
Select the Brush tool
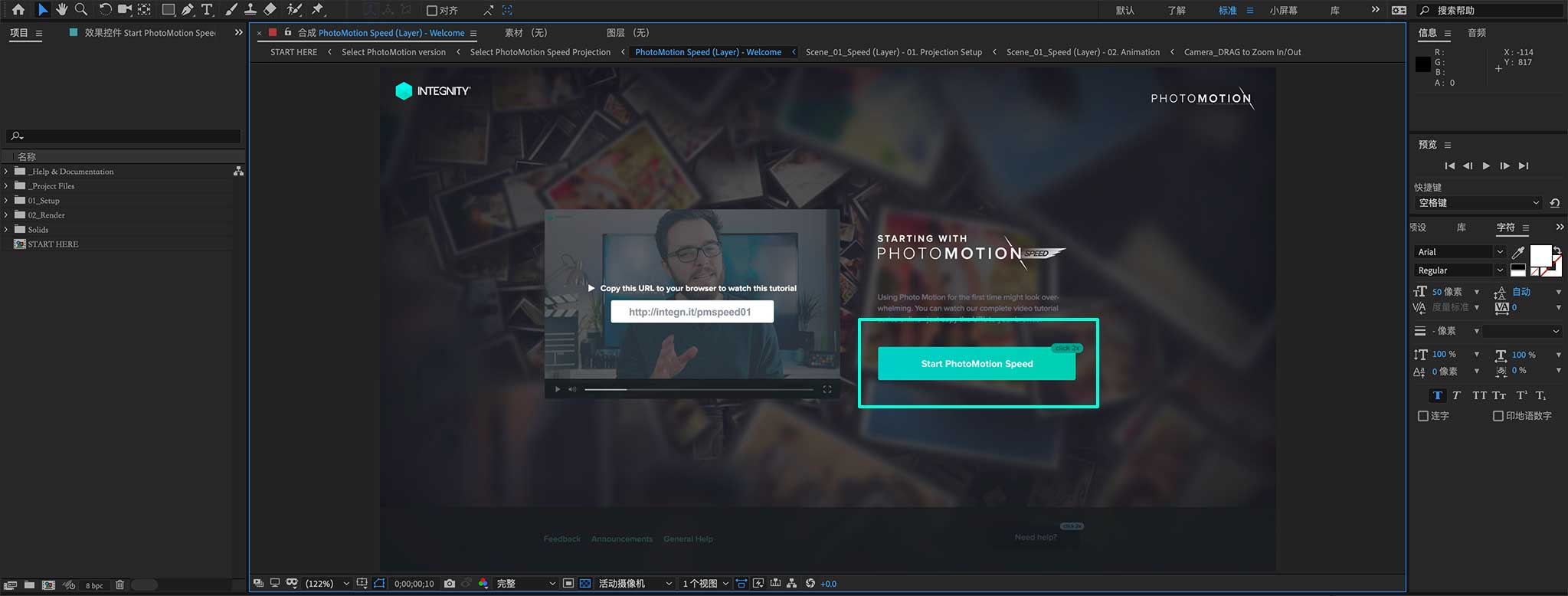(x=231, y=10)
